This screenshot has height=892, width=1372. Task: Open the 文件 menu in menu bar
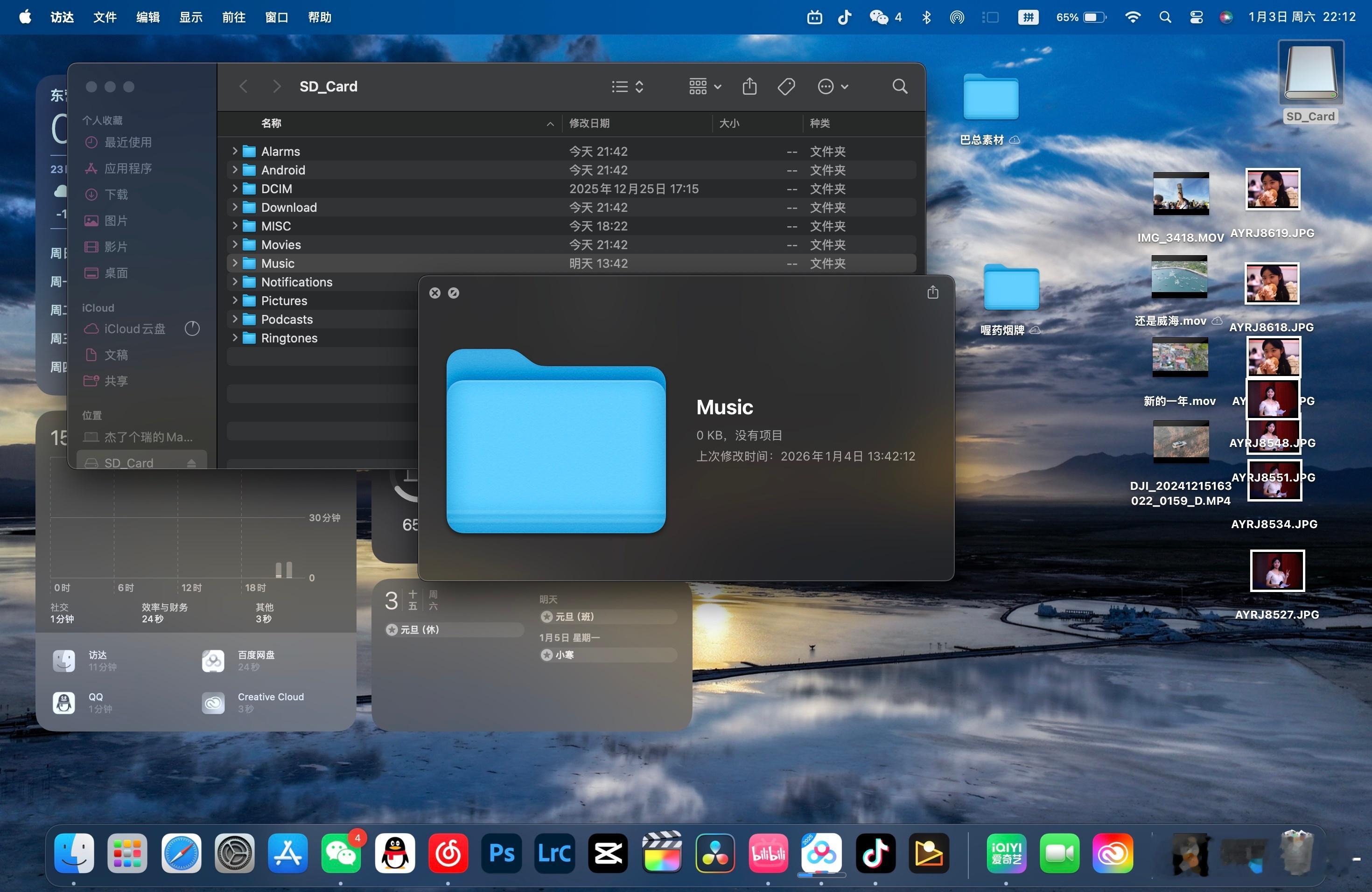pos(105,17)
